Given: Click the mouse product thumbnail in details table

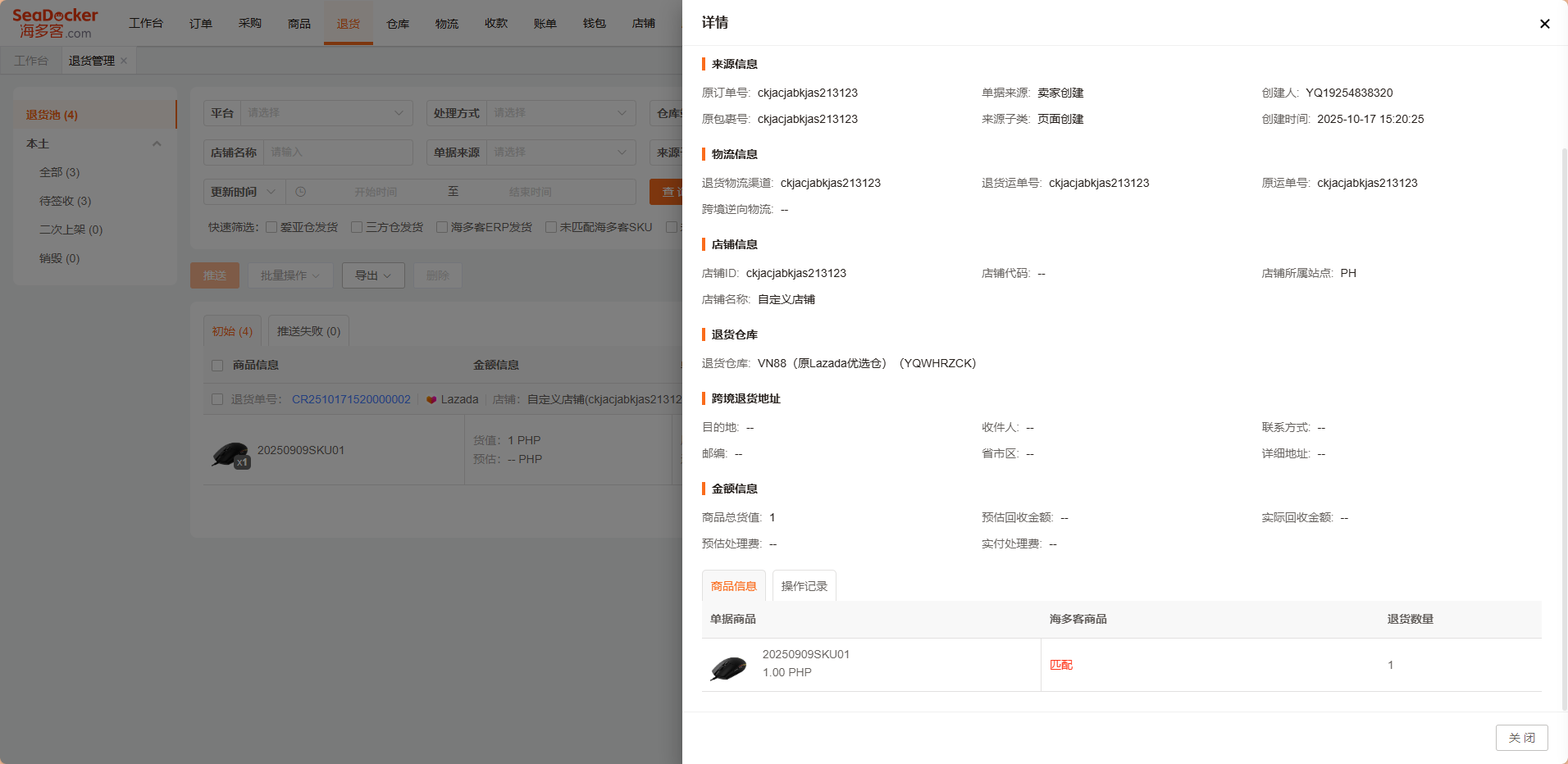Looking at the screenshot, I should tap(728, 667).
